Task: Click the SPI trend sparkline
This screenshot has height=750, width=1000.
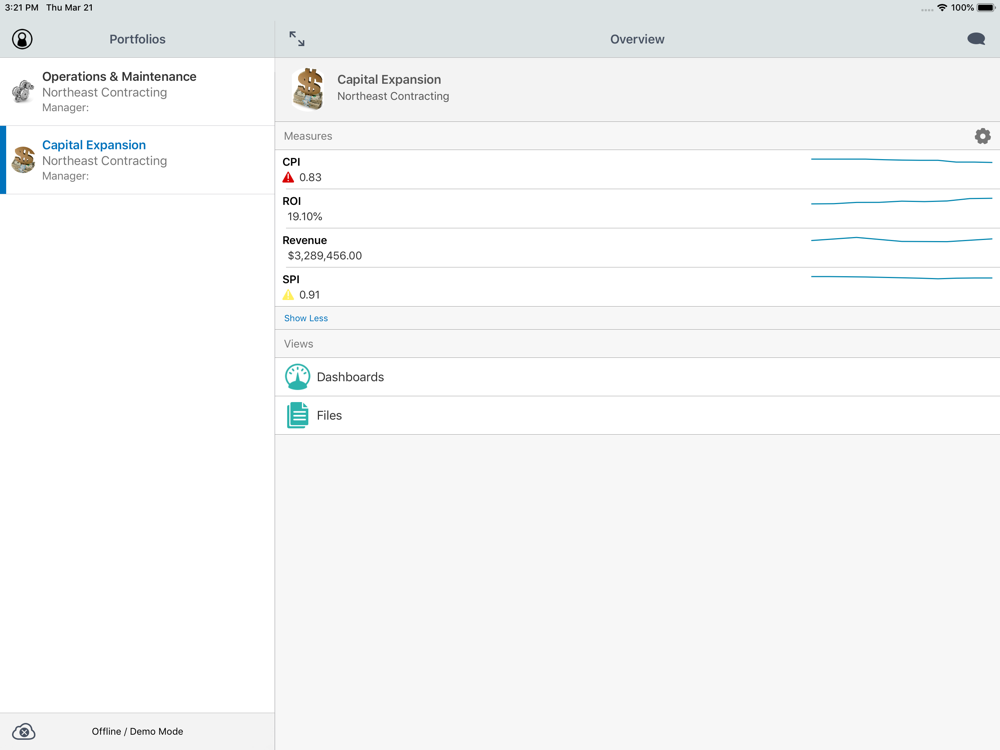Action: 901,277
